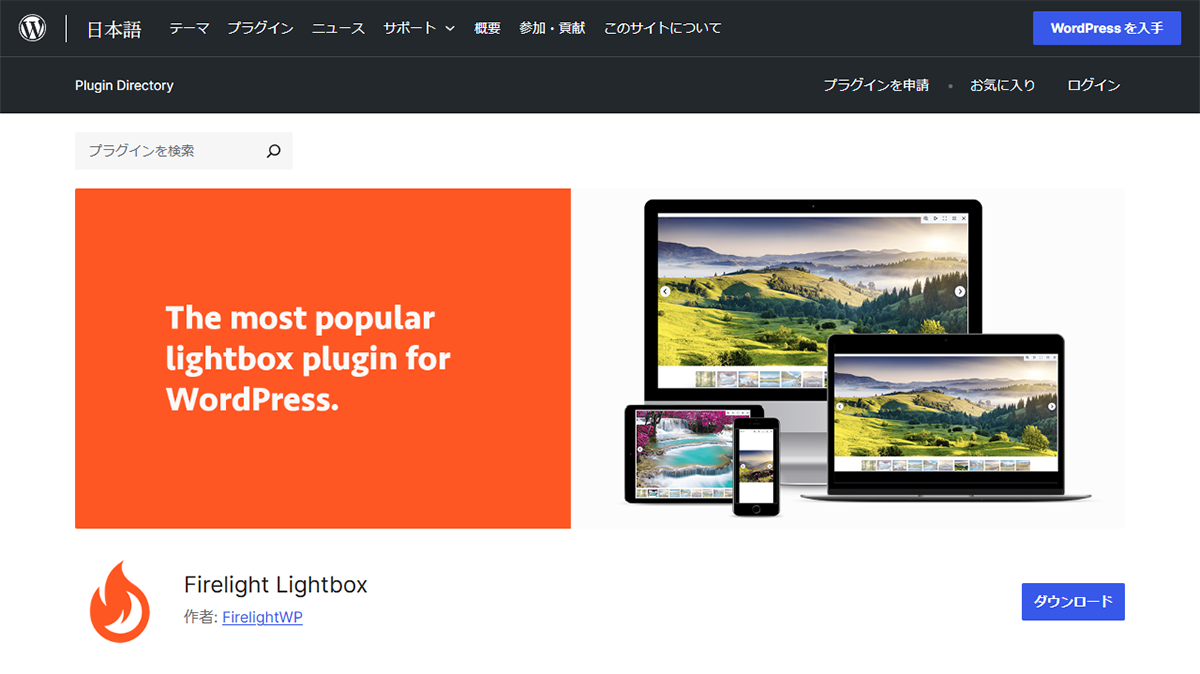
Task: Open the テーマ menu item
Action: [x=189, y=28]
